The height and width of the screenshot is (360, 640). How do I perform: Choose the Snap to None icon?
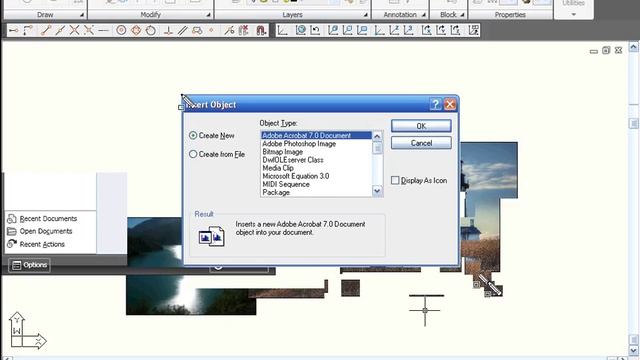244,31
